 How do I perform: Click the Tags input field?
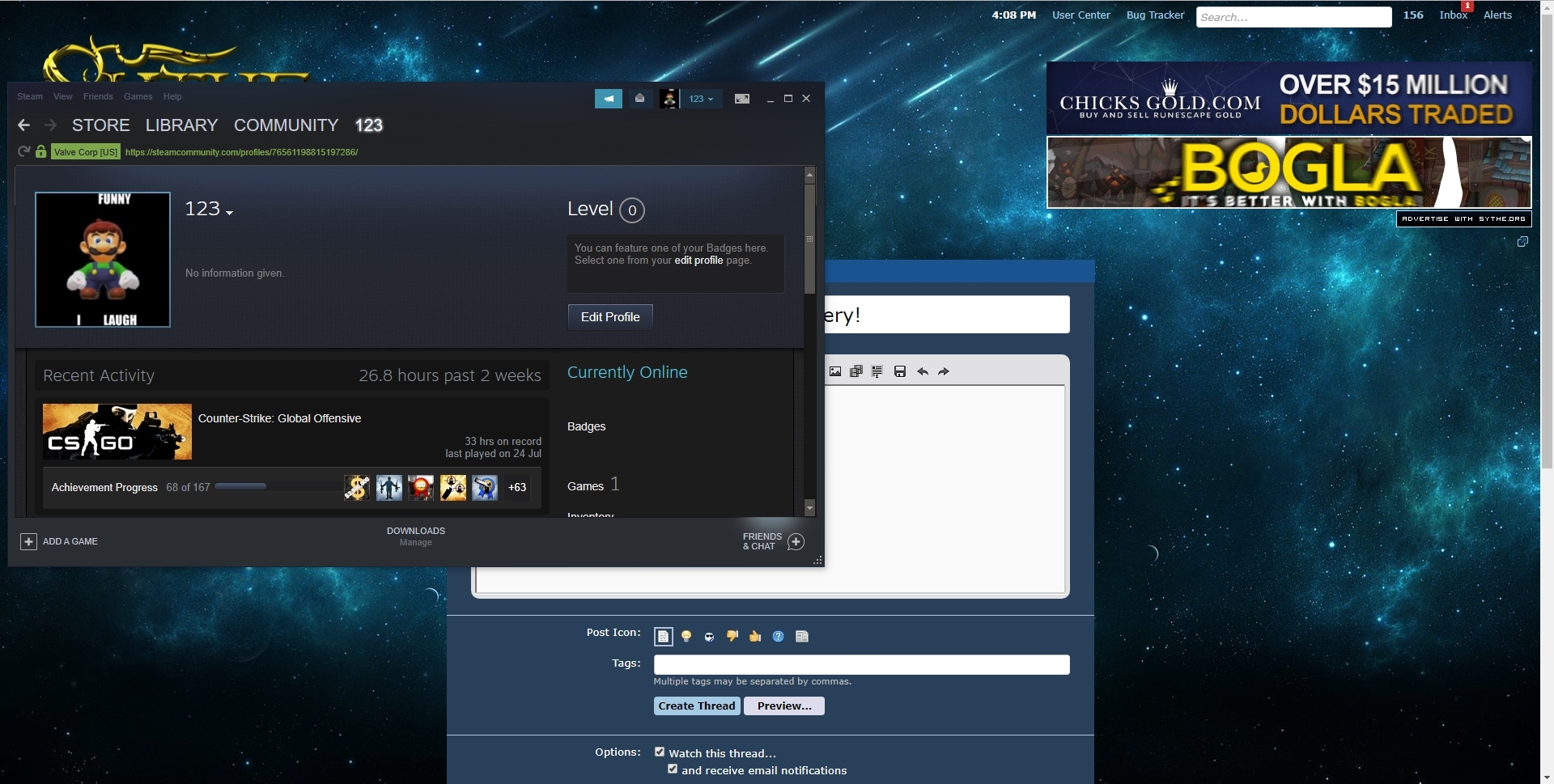pos(862,665)
